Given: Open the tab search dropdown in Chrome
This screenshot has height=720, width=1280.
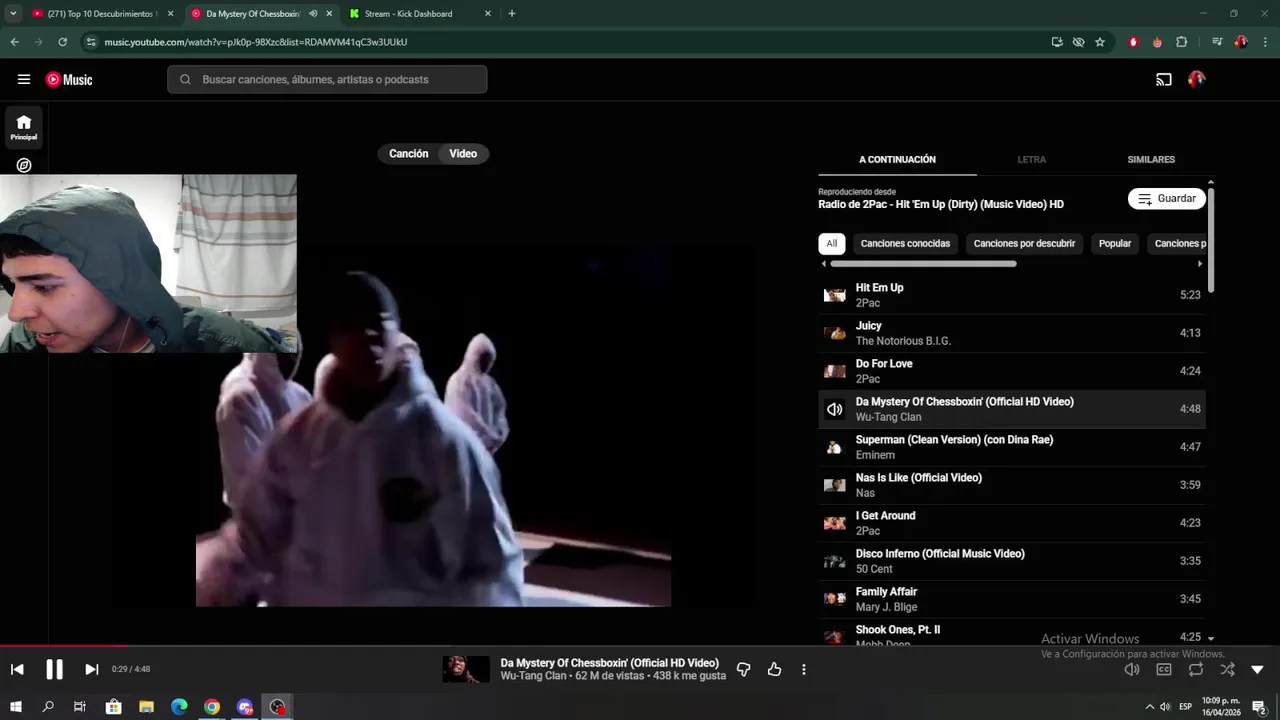Looking at the screenshot, I should click(13, 14).
